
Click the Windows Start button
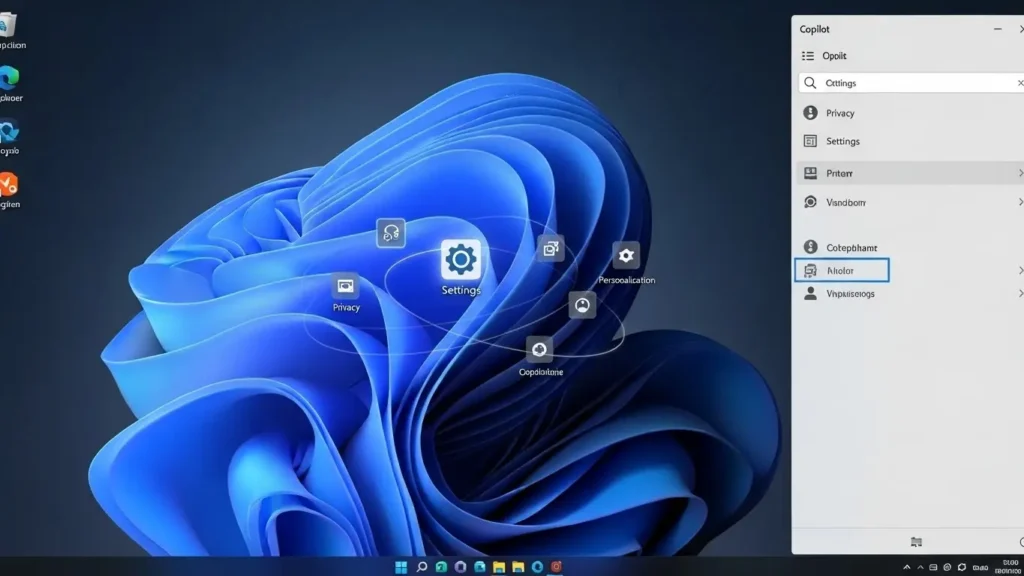tap(401, 567)
